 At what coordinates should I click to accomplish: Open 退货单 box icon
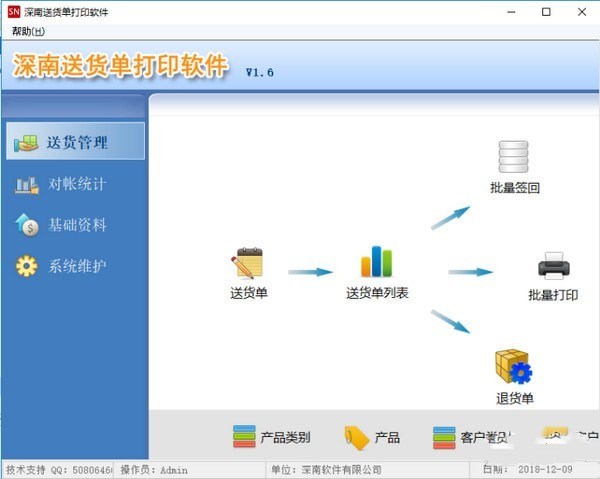pos(514,367)
